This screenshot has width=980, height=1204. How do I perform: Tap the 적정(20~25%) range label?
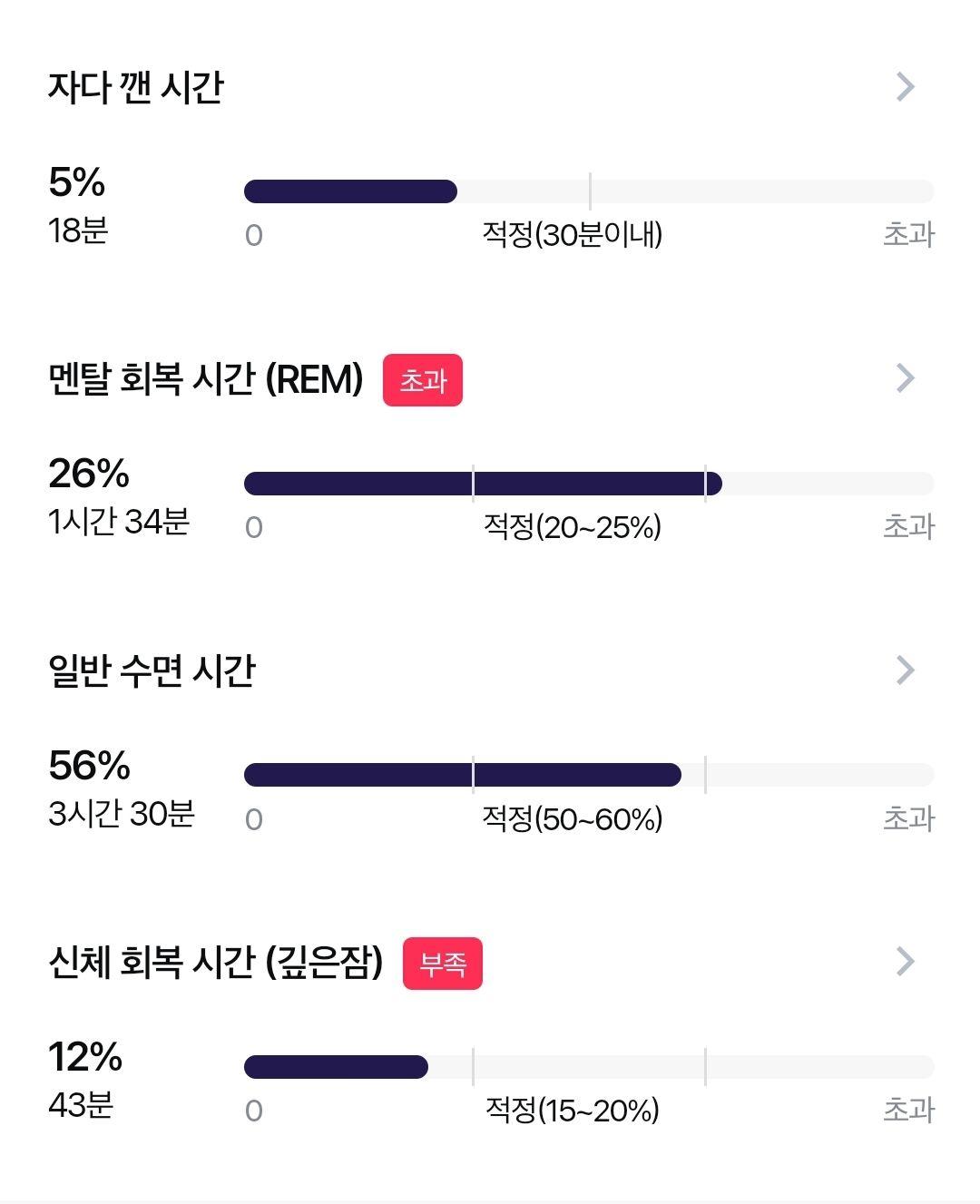(573, 527)
